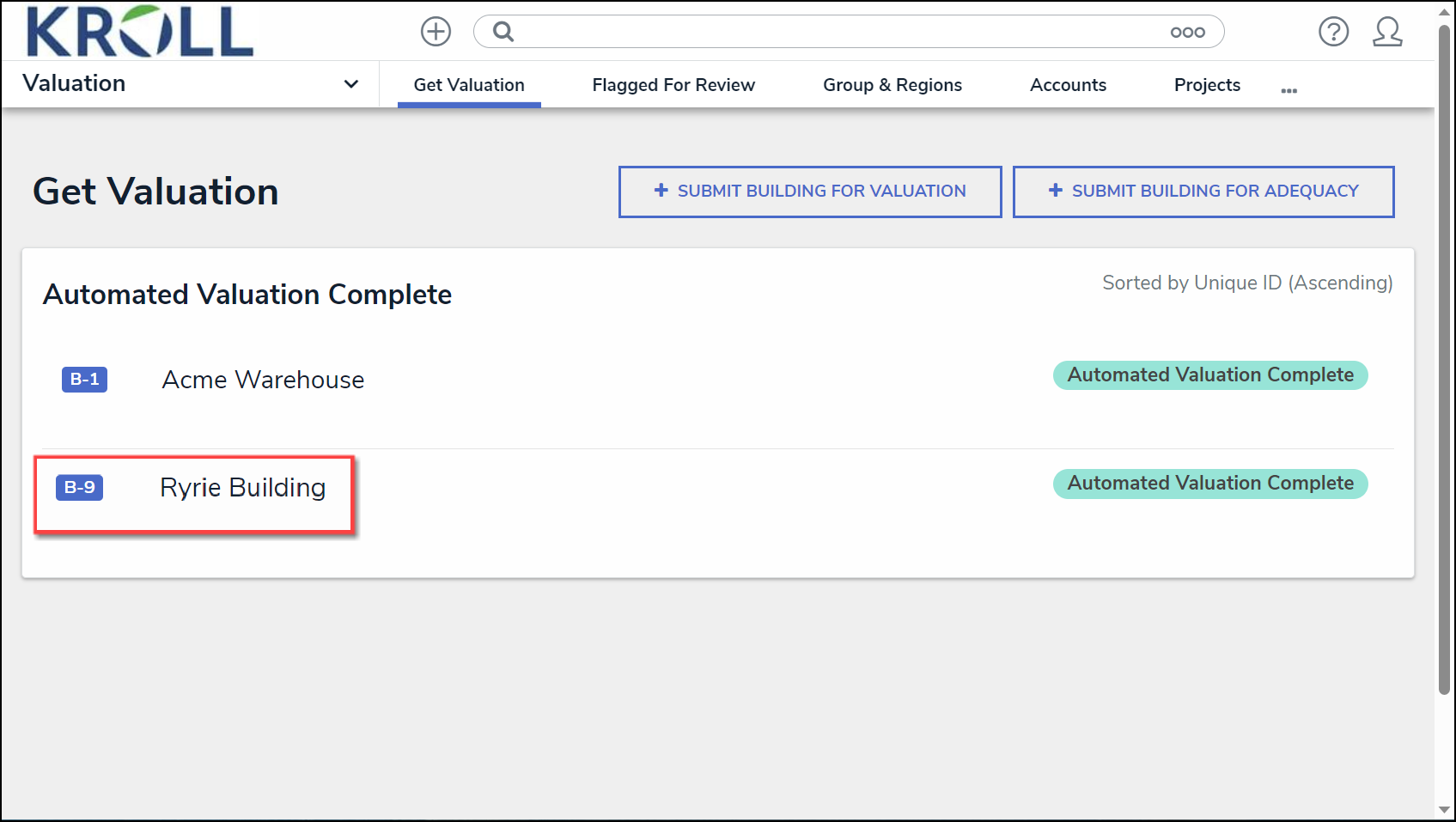Viewport: 1456px width, 822px height.
Task: Click the Kroll logo
Action: [140, 32]
